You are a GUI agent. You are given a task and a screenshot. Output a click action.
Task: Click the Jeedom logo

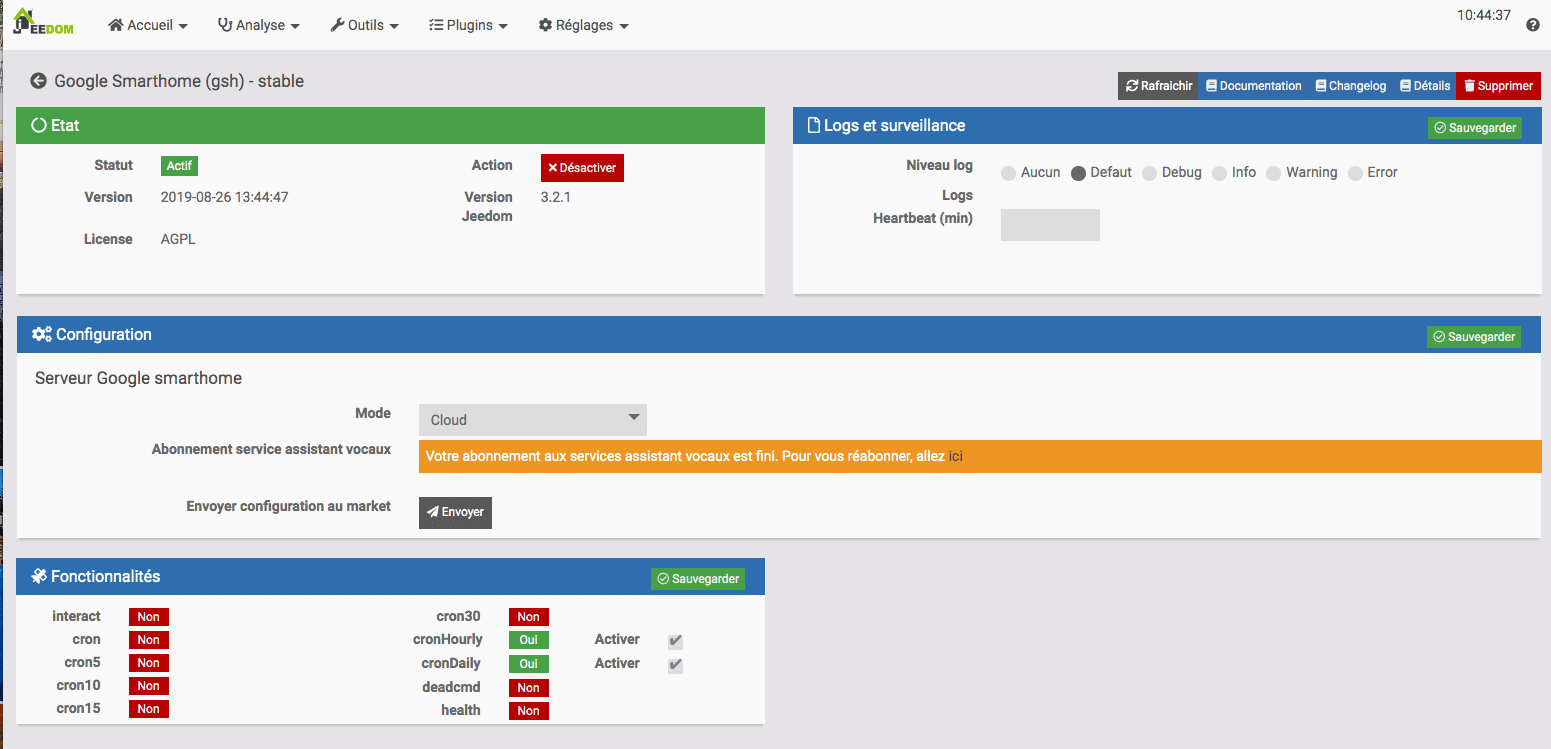(x=44, y=22)
